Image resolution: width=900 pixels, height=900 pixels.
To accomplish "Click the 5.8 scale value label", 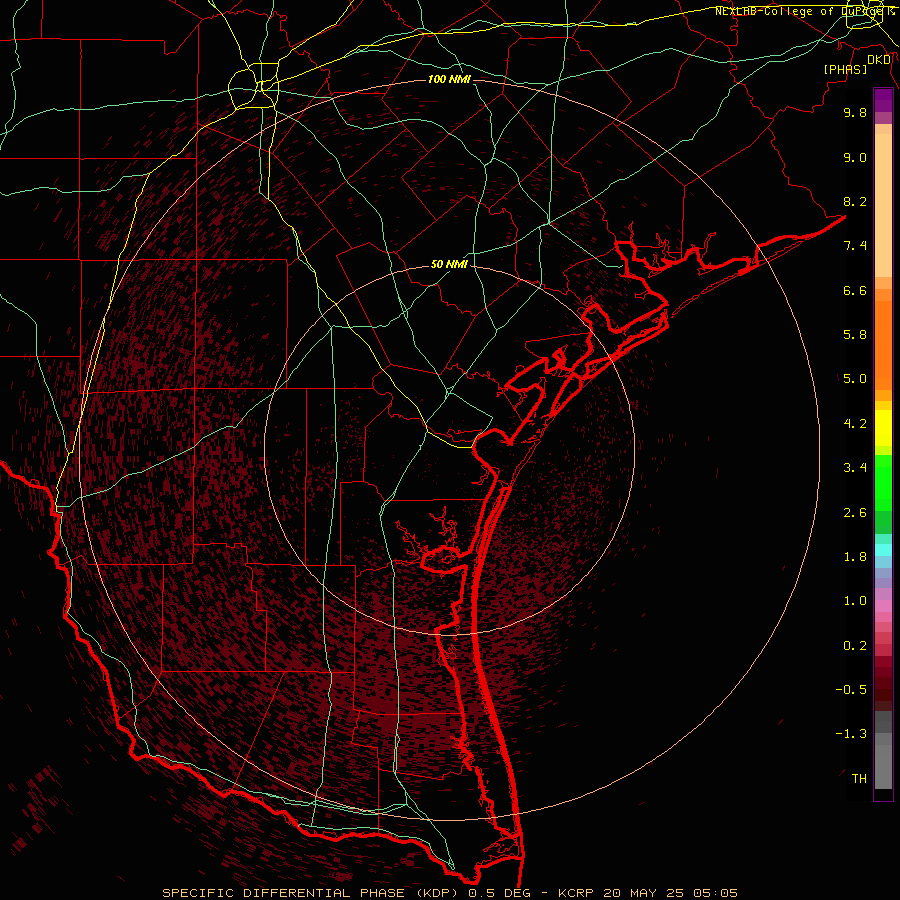I will click(x=855, y=335).
